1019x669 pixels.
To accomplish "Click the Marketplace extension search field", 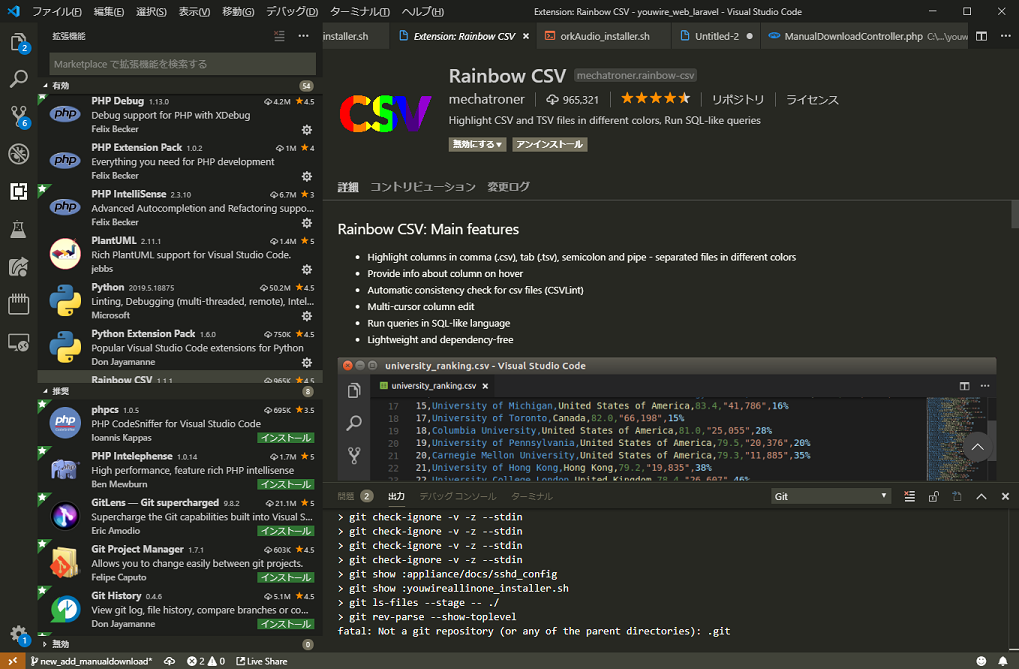I will point(183,64).
